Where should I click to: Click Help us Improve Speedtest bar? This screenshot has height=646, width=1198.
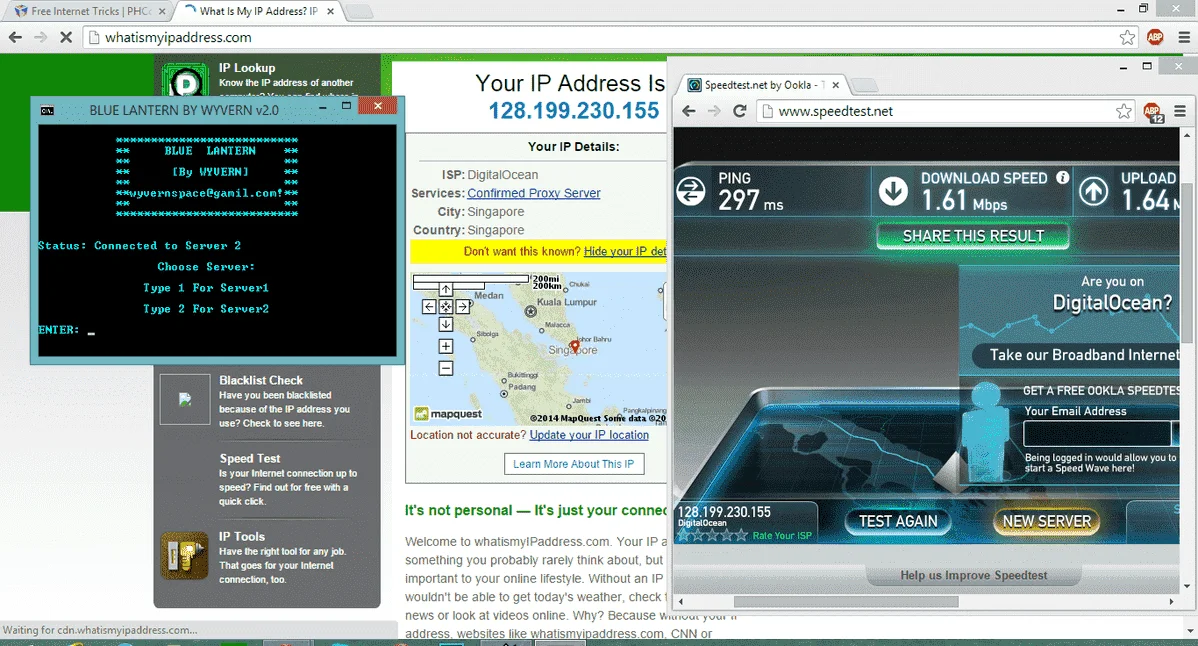pos(973,575)
